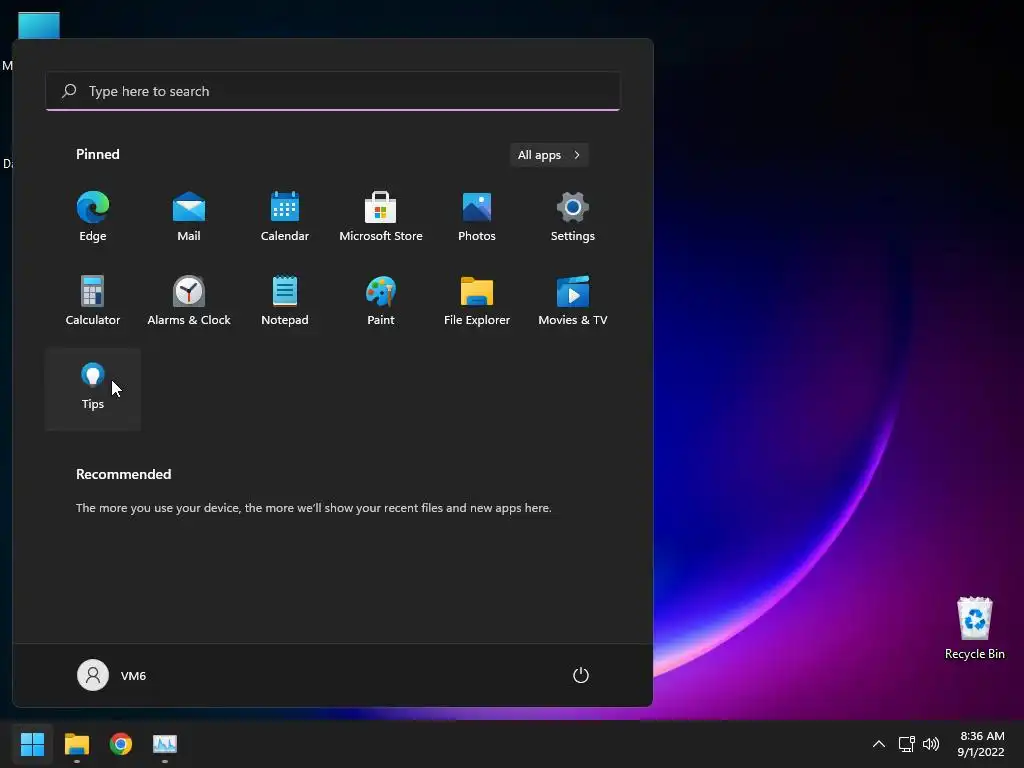1024x768 pixels.
Task: Click the All apps button
Action: pyautogui.click(x=549, y=155)
